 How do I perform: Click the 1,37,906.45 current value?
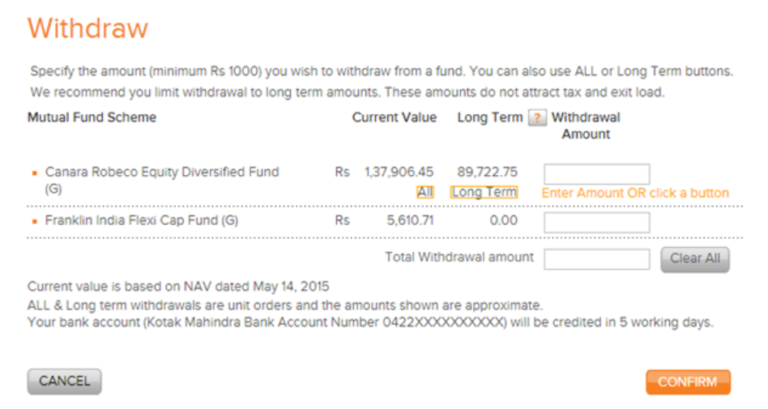(398, 172)
